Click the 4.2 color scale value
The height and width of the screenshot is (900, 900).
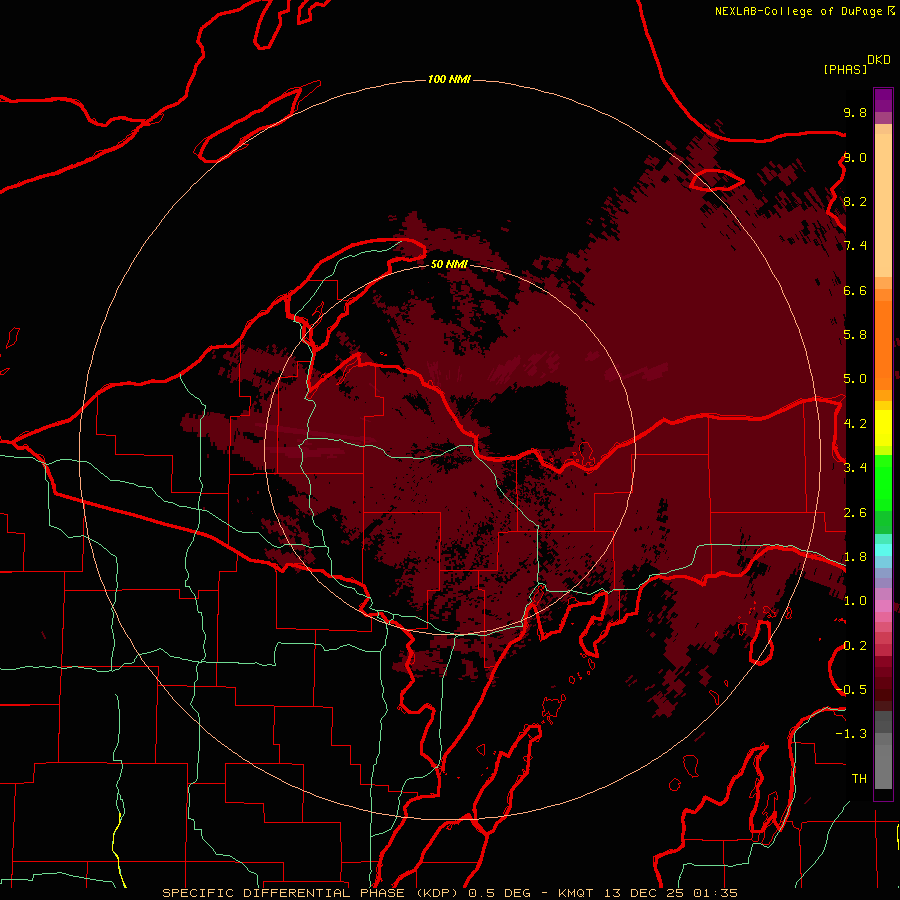coord(855,424)
